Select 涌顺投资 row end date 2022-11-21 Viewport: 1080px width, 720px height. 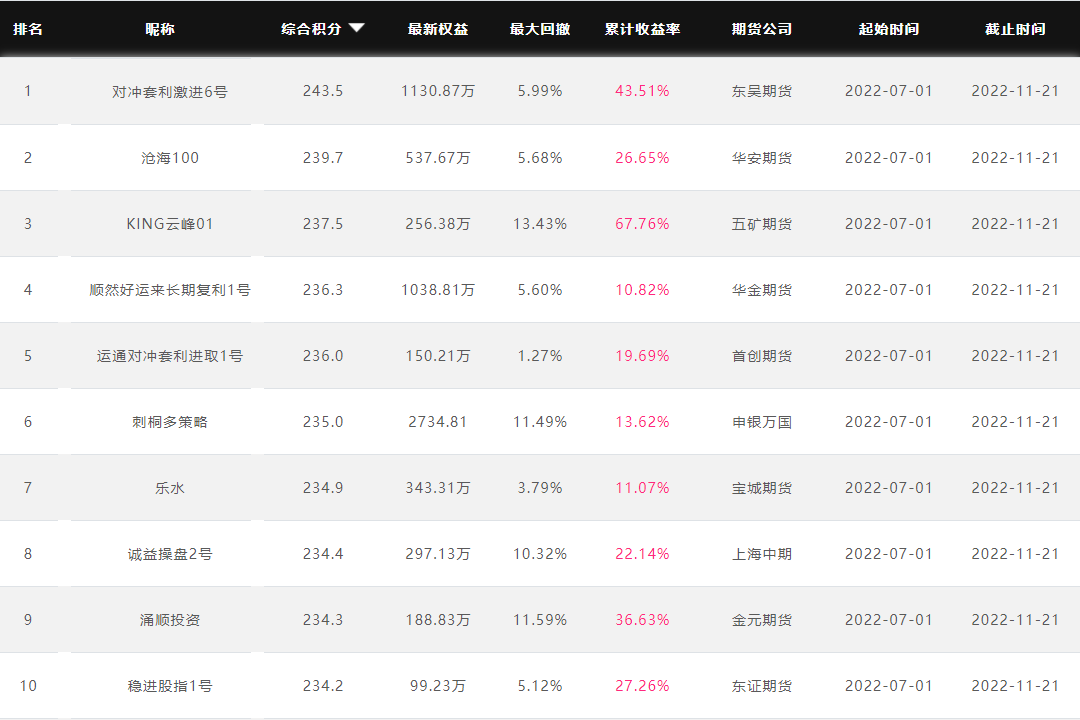point(1015,620)
